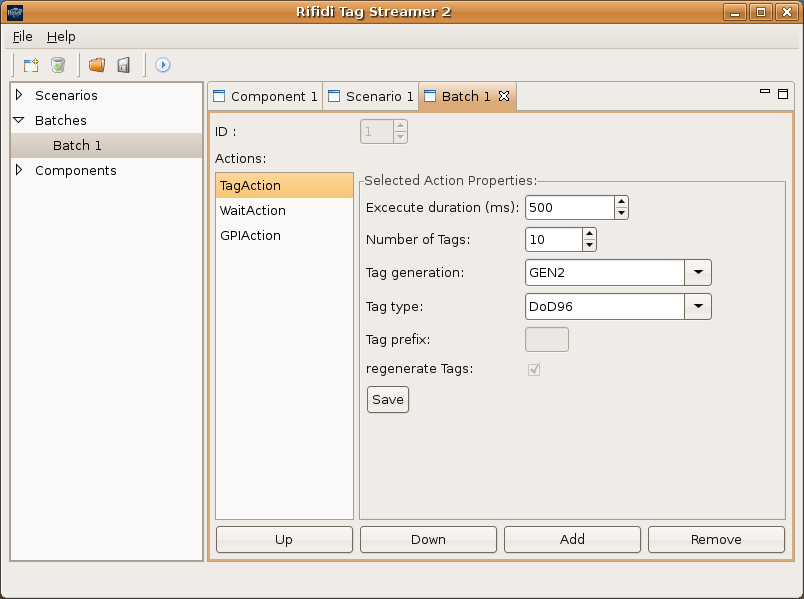Click the open folder toolbar icon
The image size is (804, 599).
pos(97,65)
